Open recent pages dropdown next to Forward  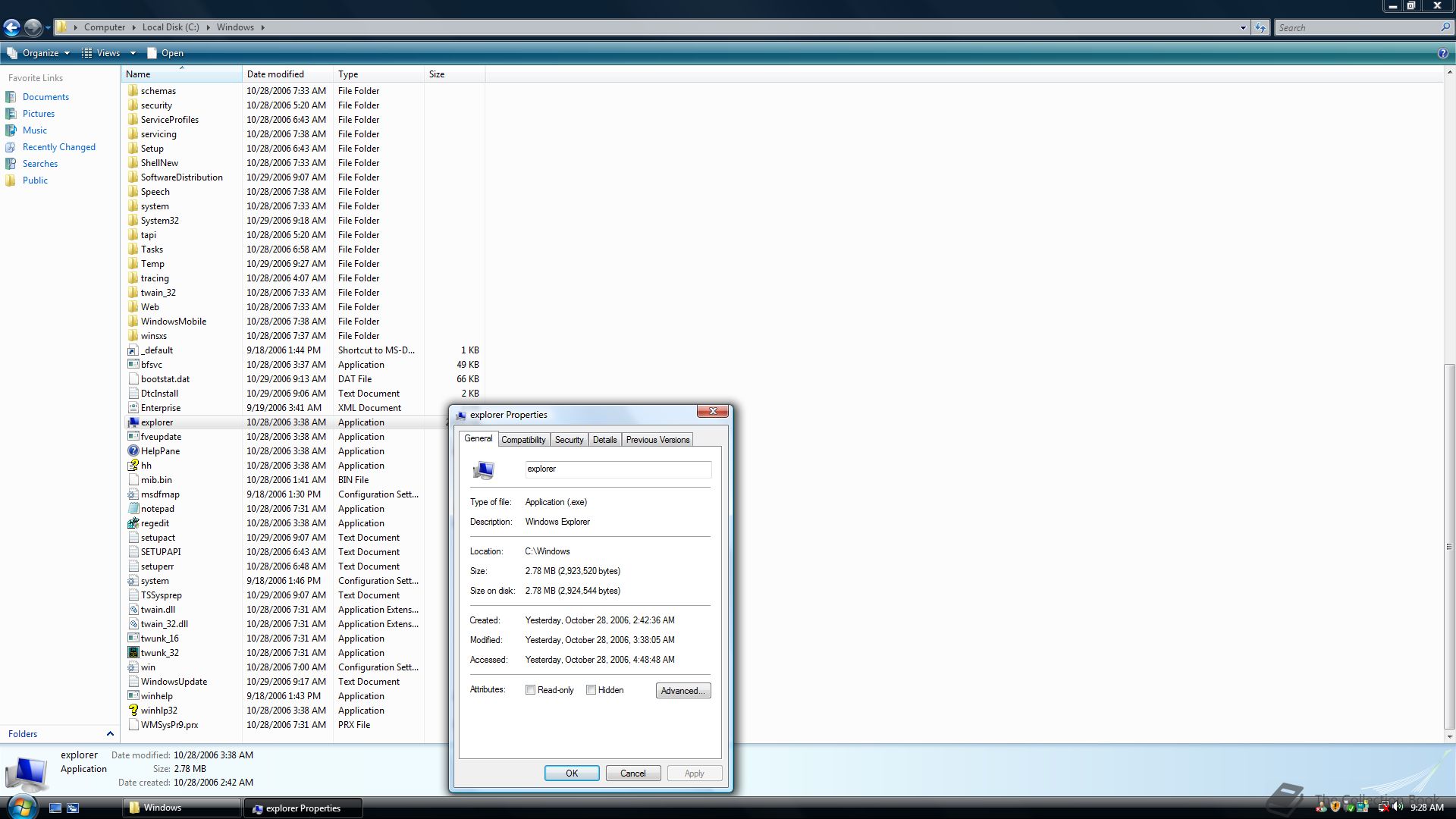[x=48, y=28]
